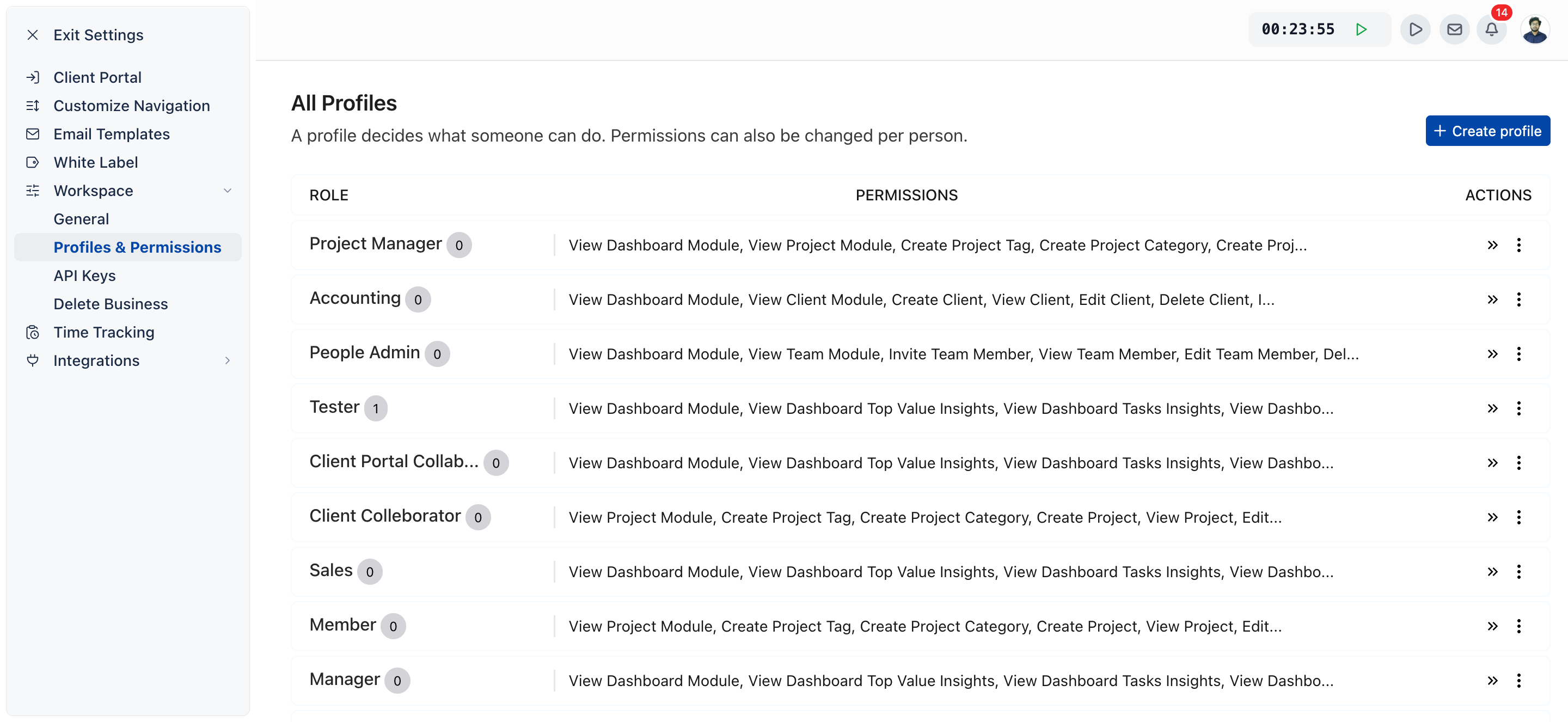The image size is (1568, 722).
Task: Select the Tester role name
Action: 334,407
